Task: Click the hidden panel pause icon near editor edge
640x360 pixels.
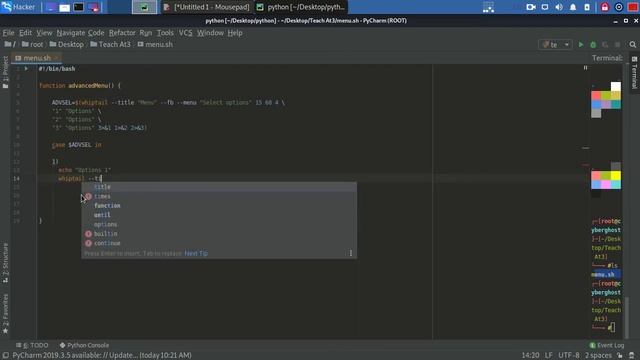Action: click(x=585, y=68)
